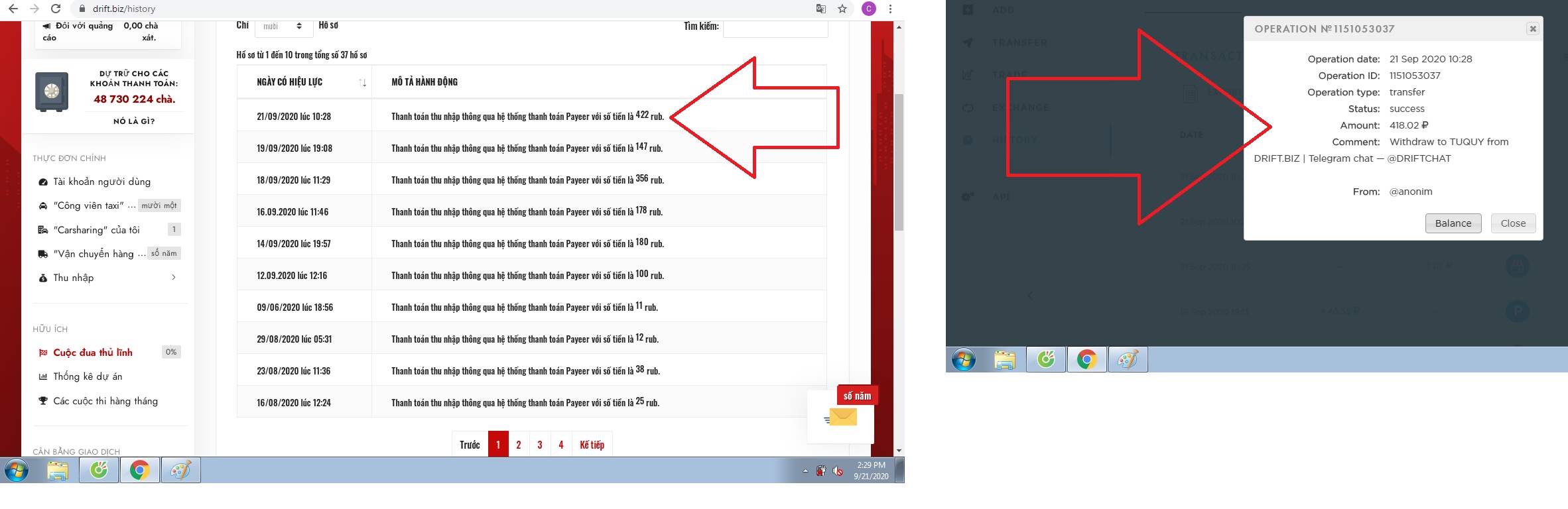The width and height of the screenshot is (1568, 509).
Task: Click the money bag icon for Thu nhập
Action: (x=43, y=278)
